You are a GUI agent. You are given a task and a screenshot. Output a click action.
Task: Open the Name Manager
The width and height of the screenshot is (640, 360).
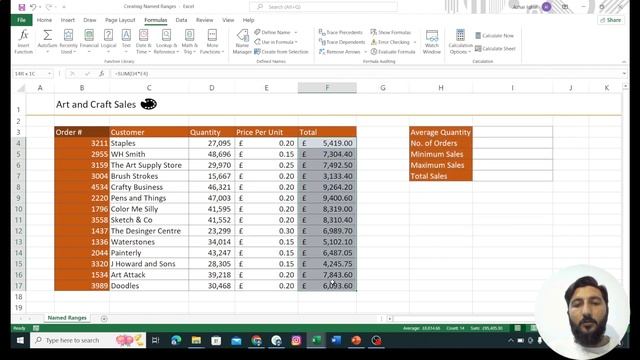click(242, 41)
